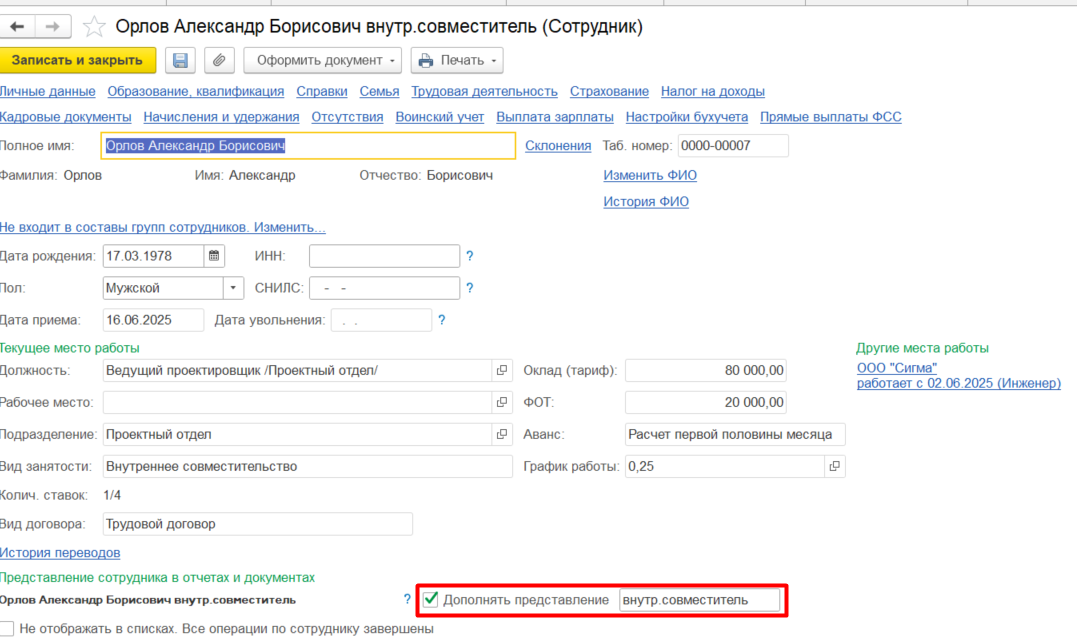Go to Начисления и удержания section
The width and height of the screenshot is (1077, 643).
(x=221, y=117)
